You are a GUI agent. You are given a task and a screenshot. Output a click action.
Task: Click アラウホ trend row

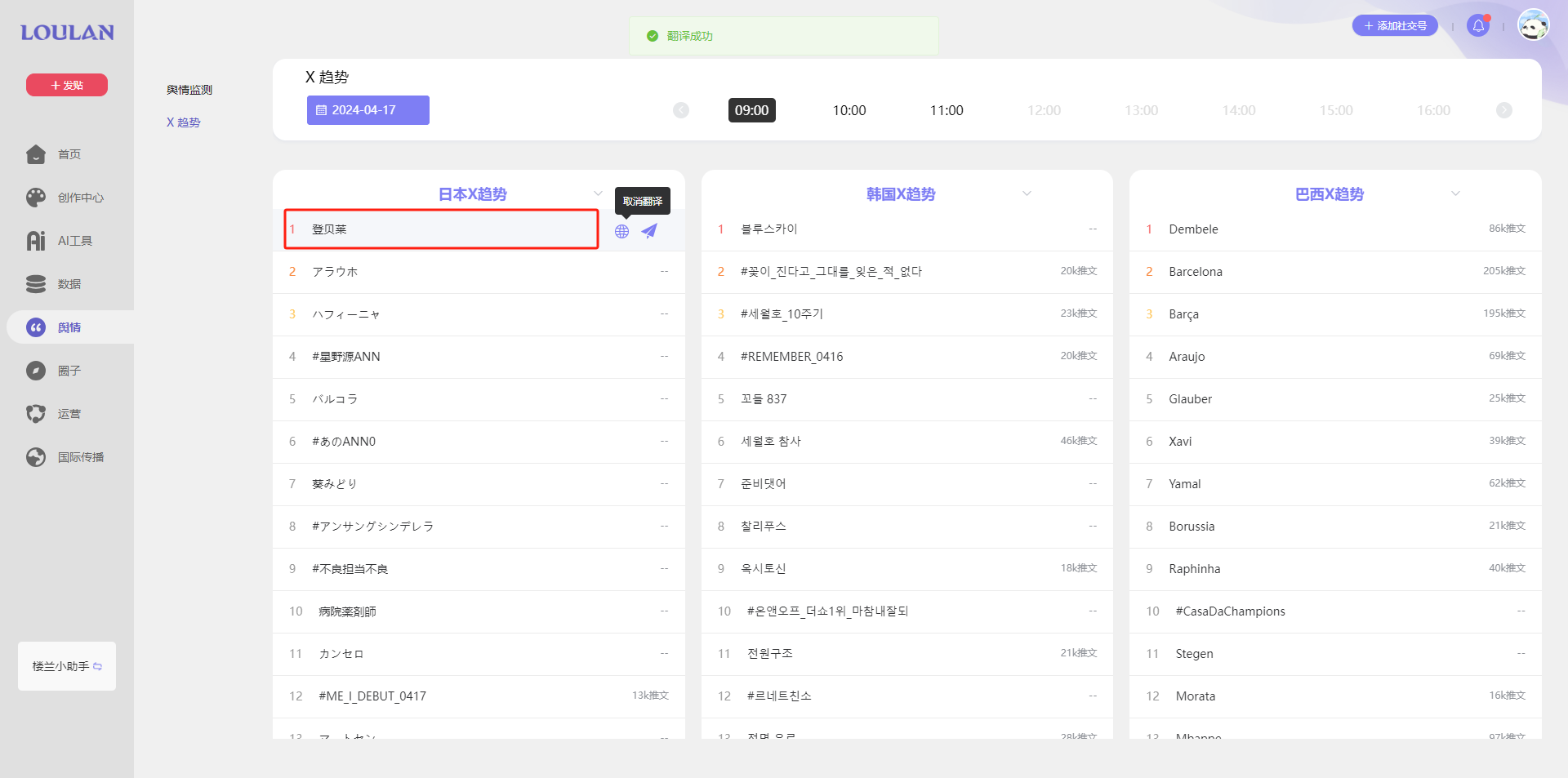[479, 272]
